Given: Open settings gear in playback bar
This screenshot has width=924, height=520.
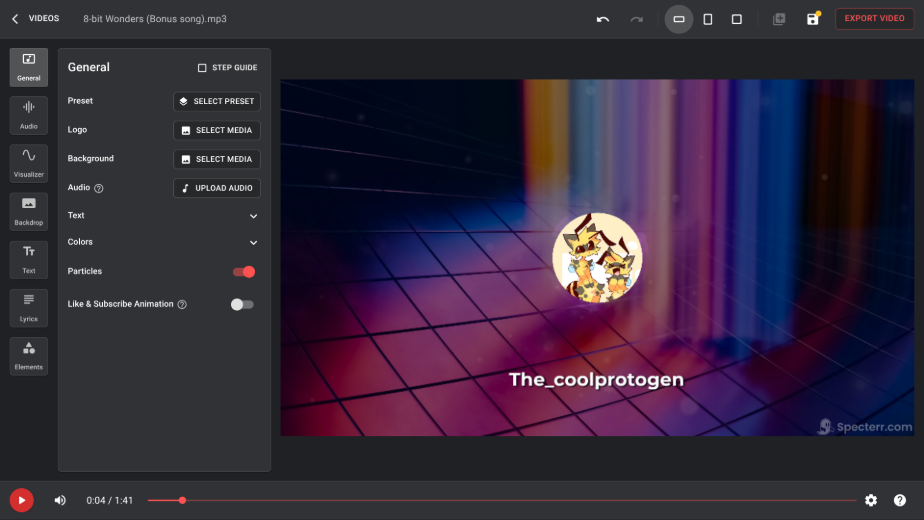Looking at the screenshot, I should click(x=871, y=500).
